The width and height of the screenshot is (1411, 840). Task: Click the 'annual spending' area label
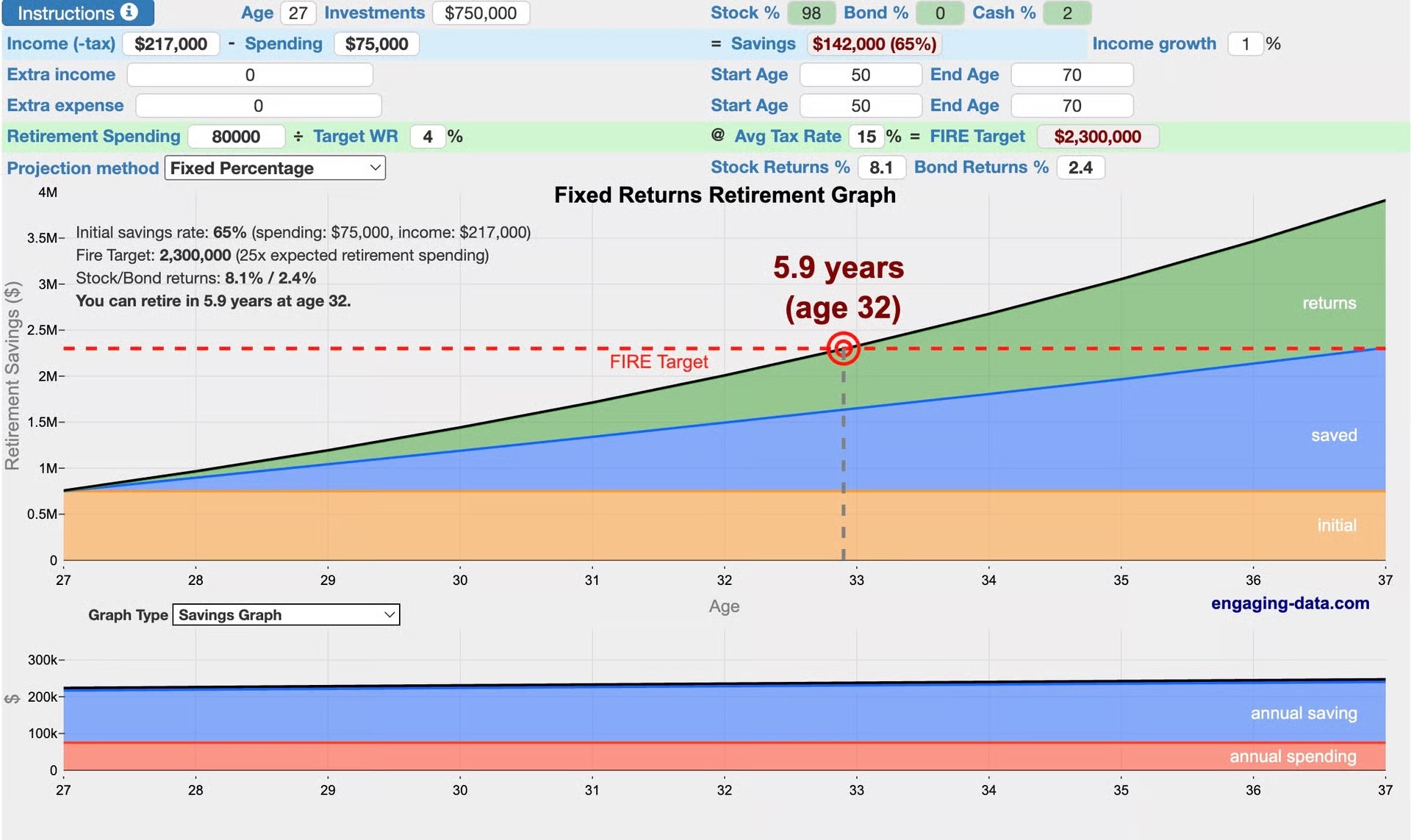coord(1293,756)
